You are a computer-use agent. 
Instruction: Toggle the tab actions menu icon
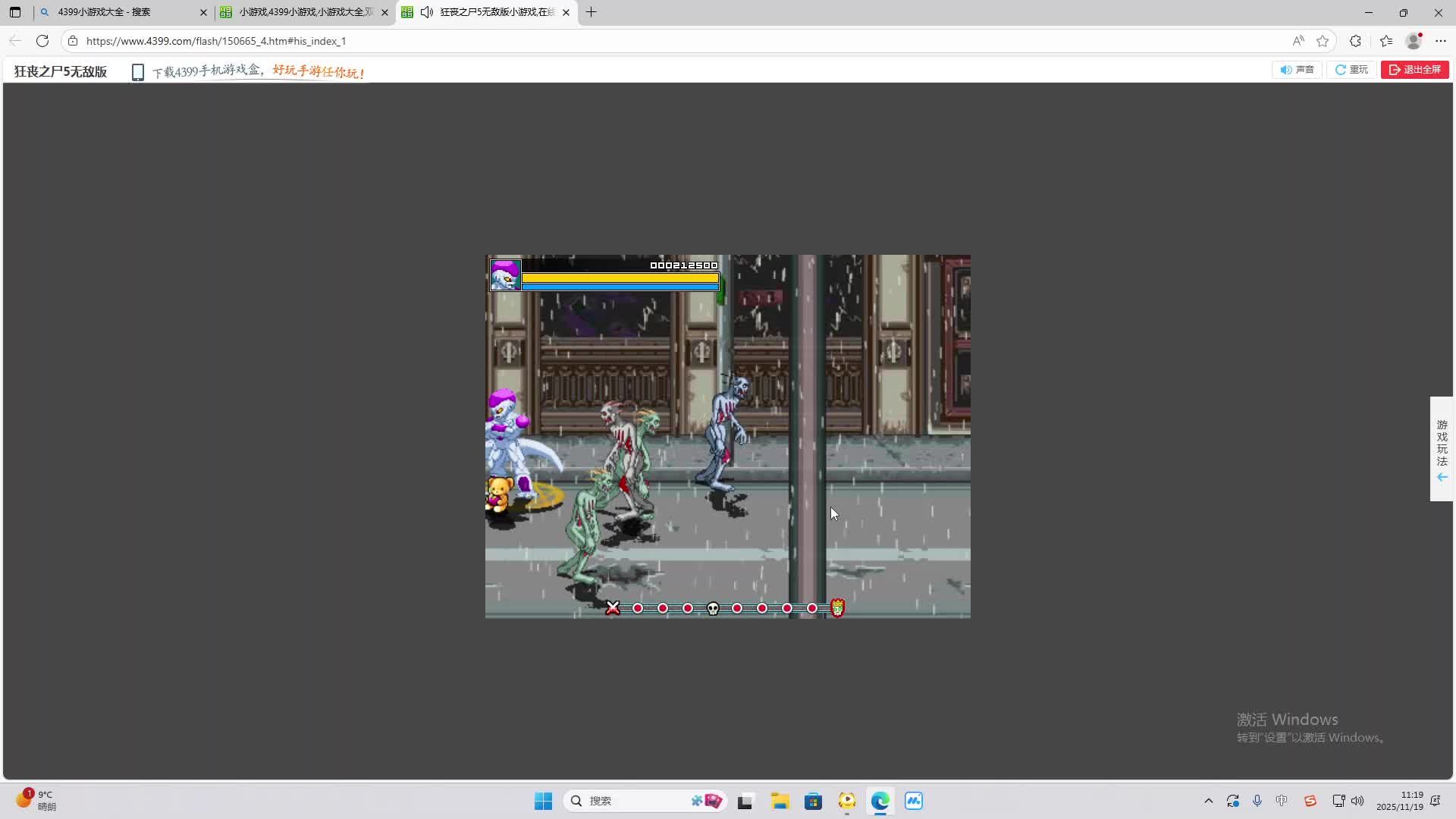click(15, 12)
